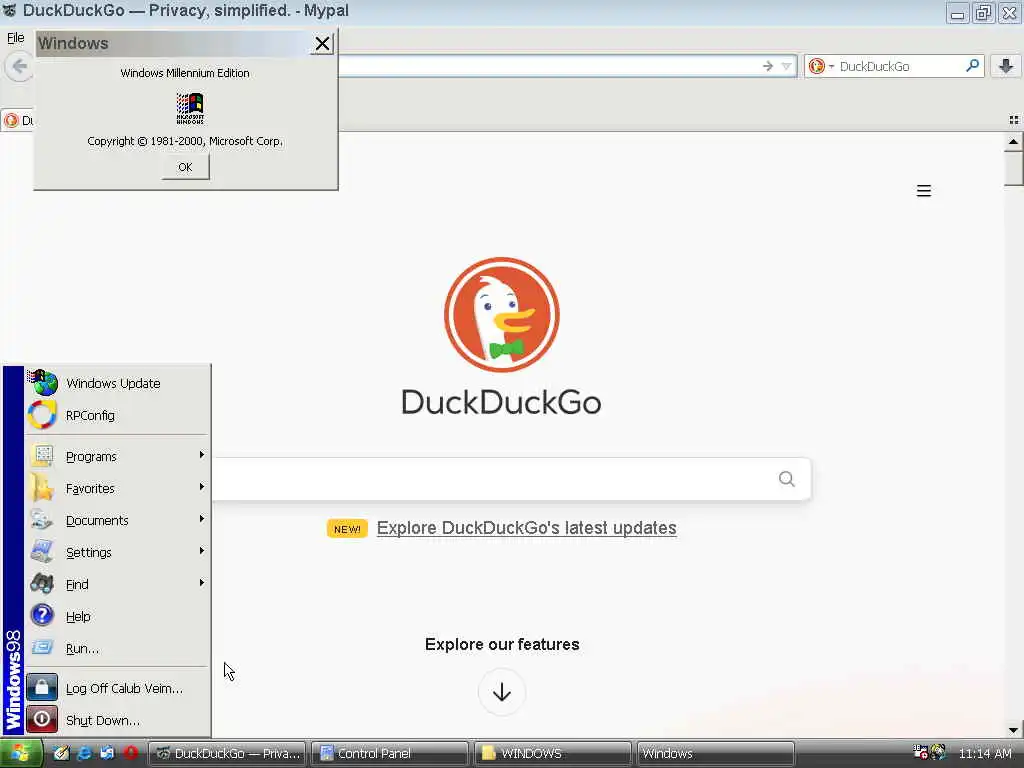Image resolution: width=1024 pixels, height=768 pixels.
Task: Open the Programs submenu
Action: pyautogui.click(x=118, y=456)
